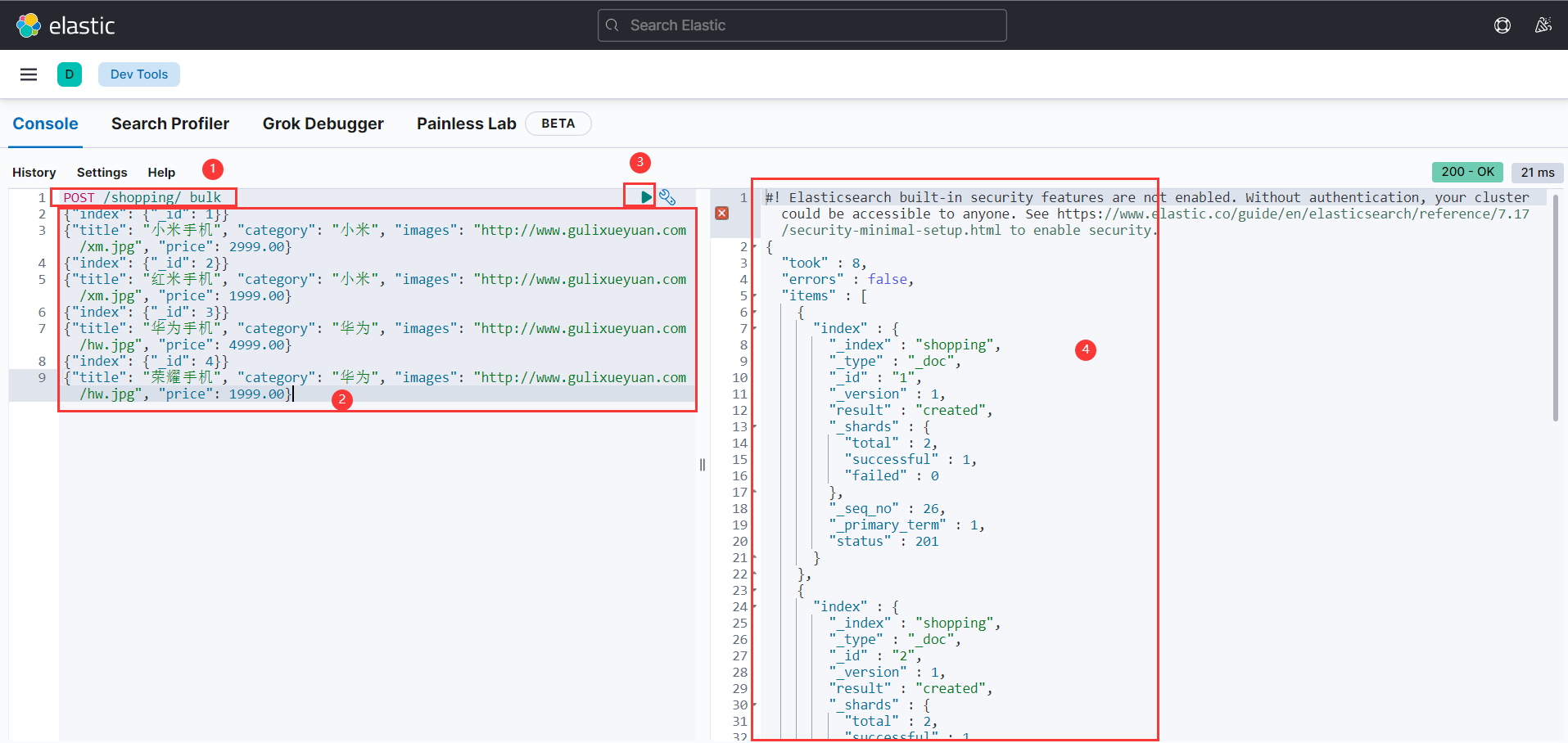Open the help menu lifebuoy icon
The height and width of the screenshot is (743, 1568).
tap(1502, 25)
